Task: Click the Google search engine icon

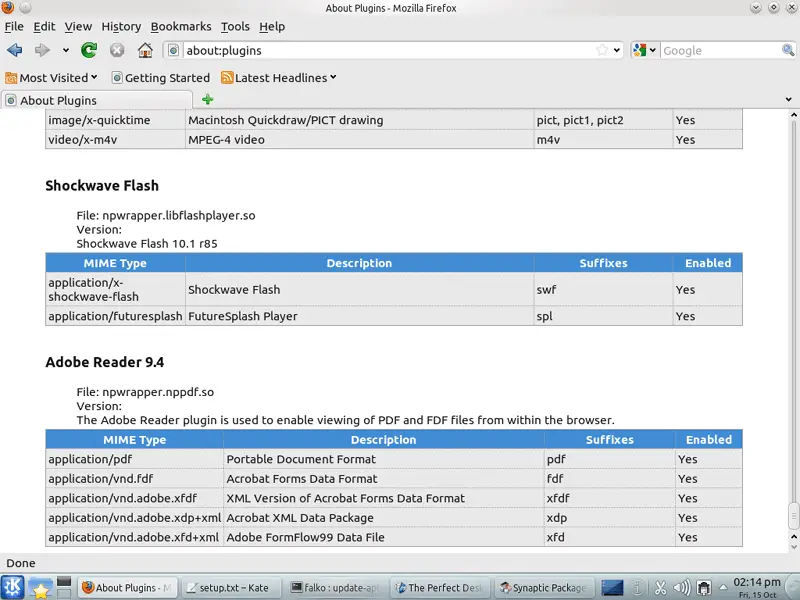Action: click(639, 50)
